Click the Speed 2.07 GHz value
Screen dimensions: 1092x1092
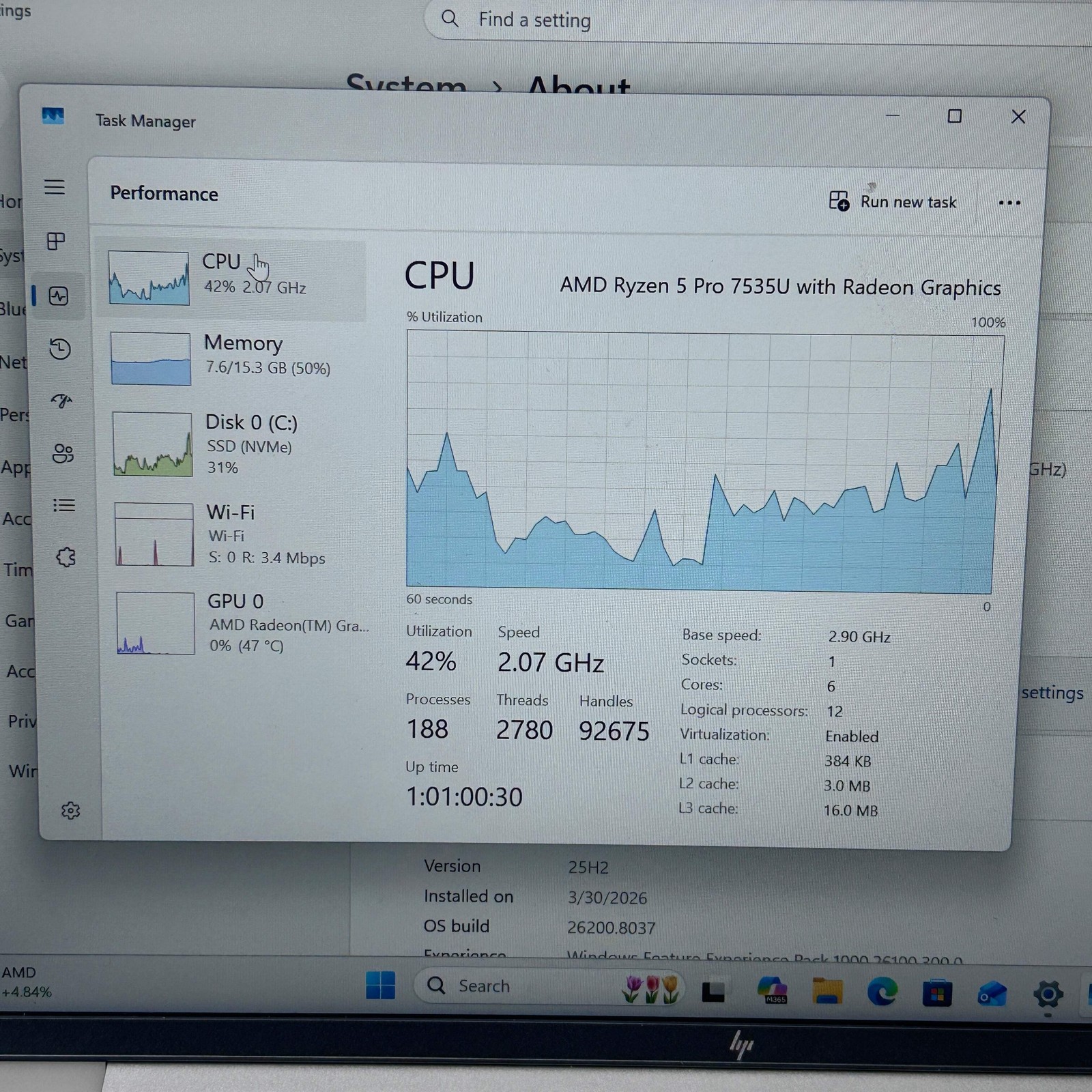pos(550,662)
